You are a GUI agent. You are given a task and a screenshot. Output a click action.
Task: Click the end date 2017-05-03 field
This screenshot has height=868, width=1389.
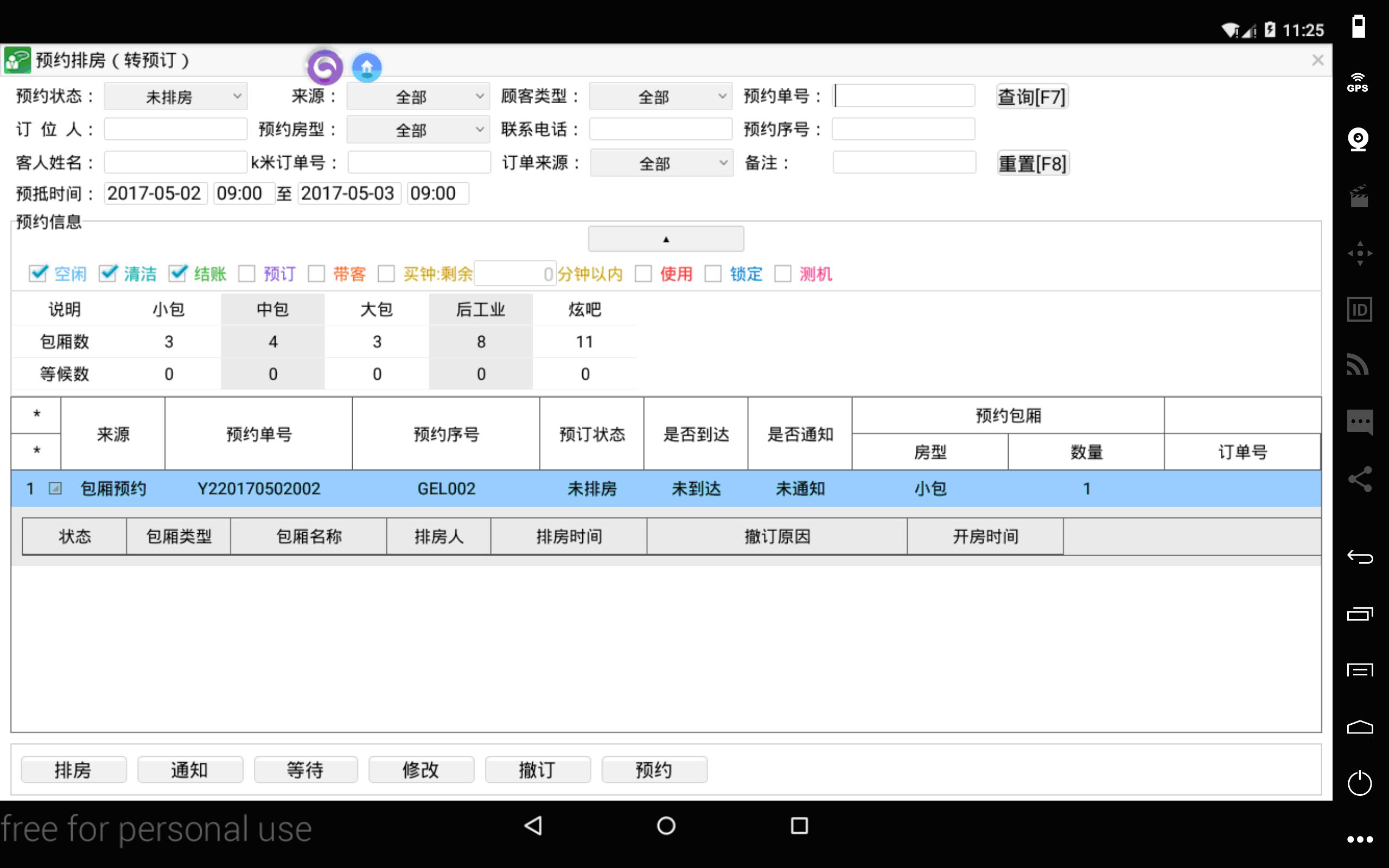349,193
